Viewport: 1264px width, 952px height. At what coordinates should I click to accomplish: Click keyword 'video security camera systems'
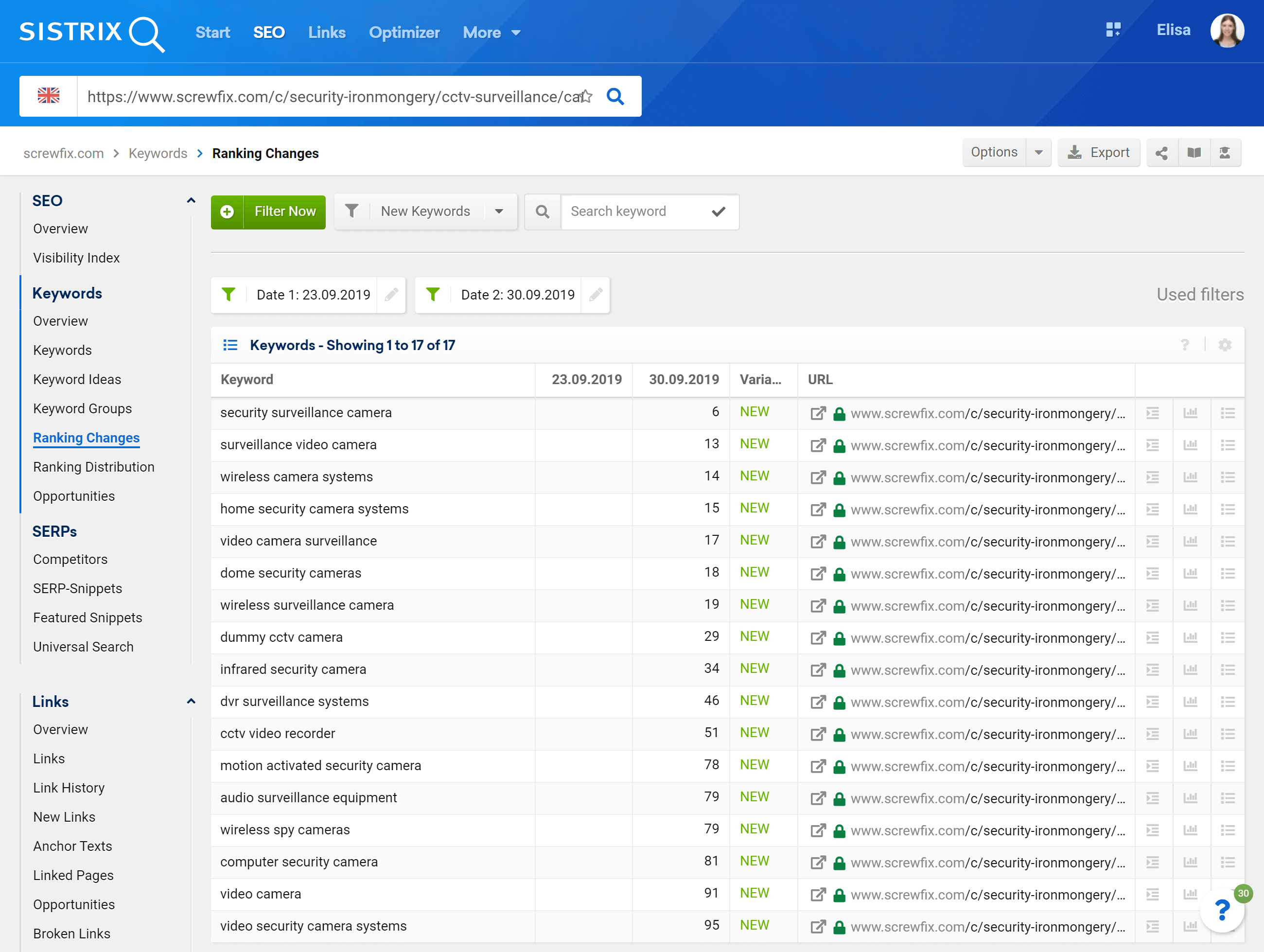point(313,926)
